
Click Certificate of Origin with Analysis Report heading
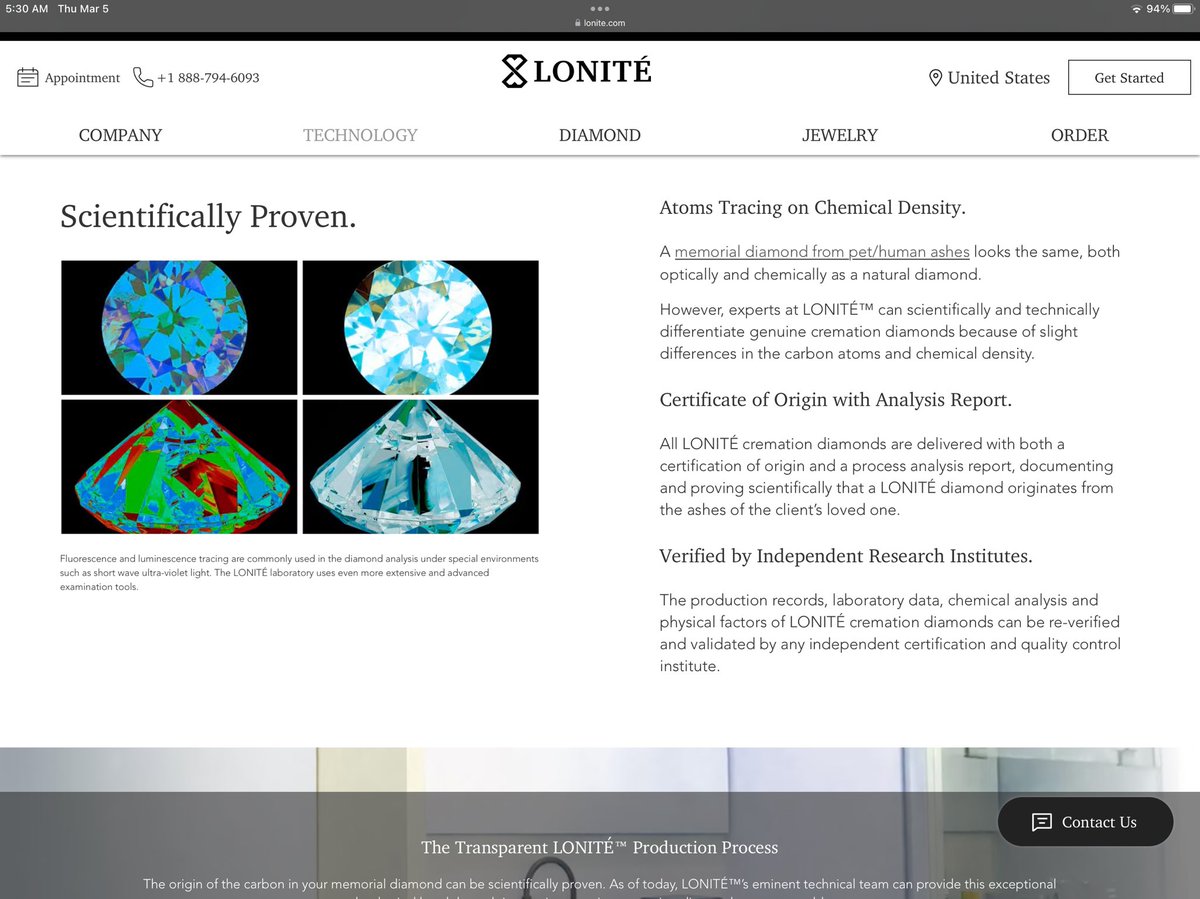click(836, 400)
